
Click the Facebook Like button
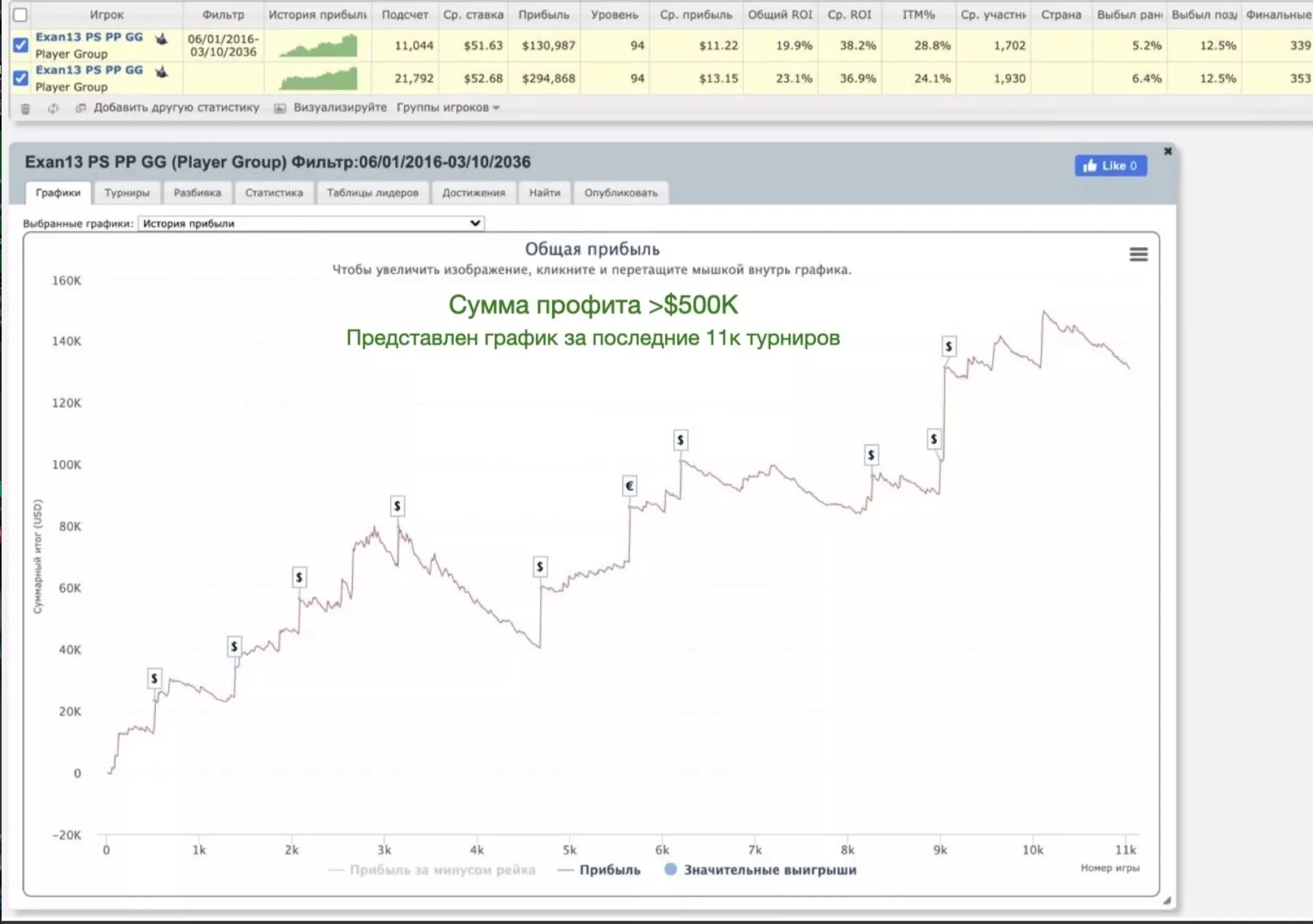tap(1110, 165)
